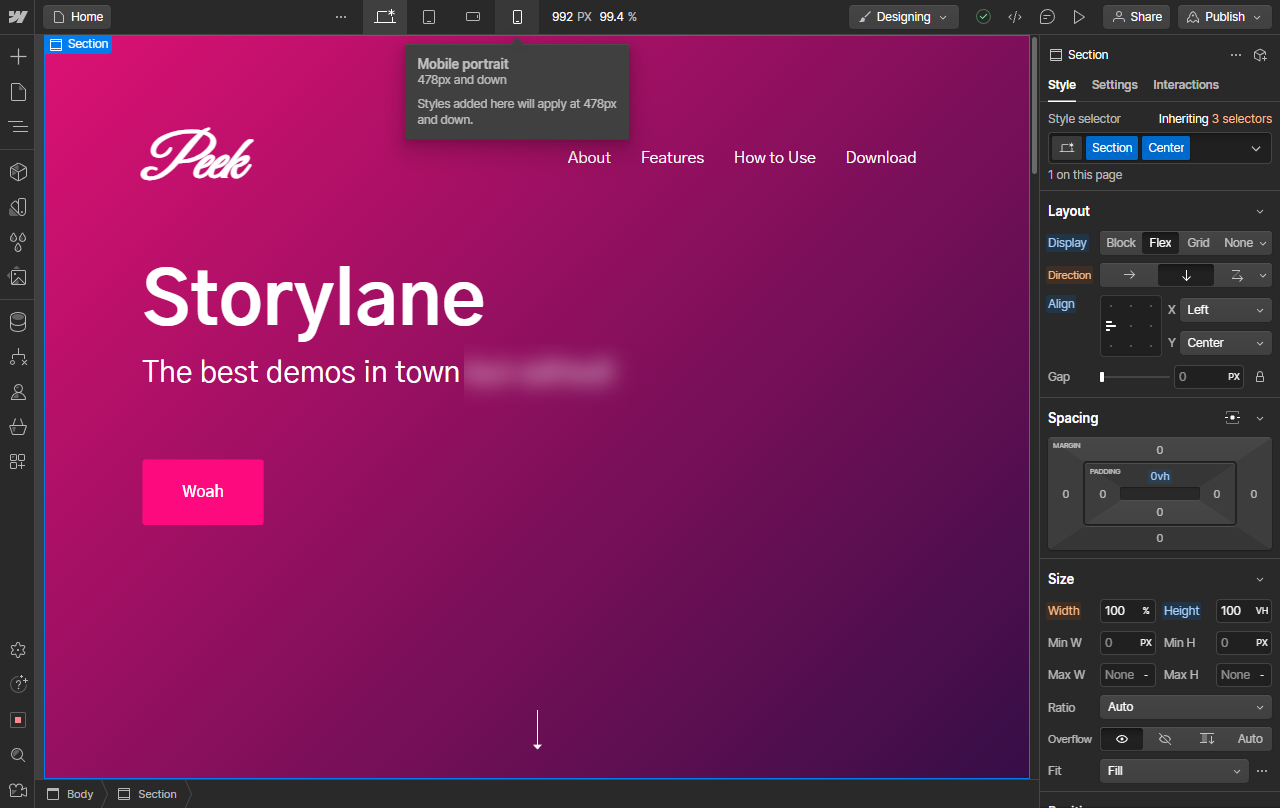Click the Preview play icon
This screenshot has height=808, width=1280.
(x=1079, y=17)
